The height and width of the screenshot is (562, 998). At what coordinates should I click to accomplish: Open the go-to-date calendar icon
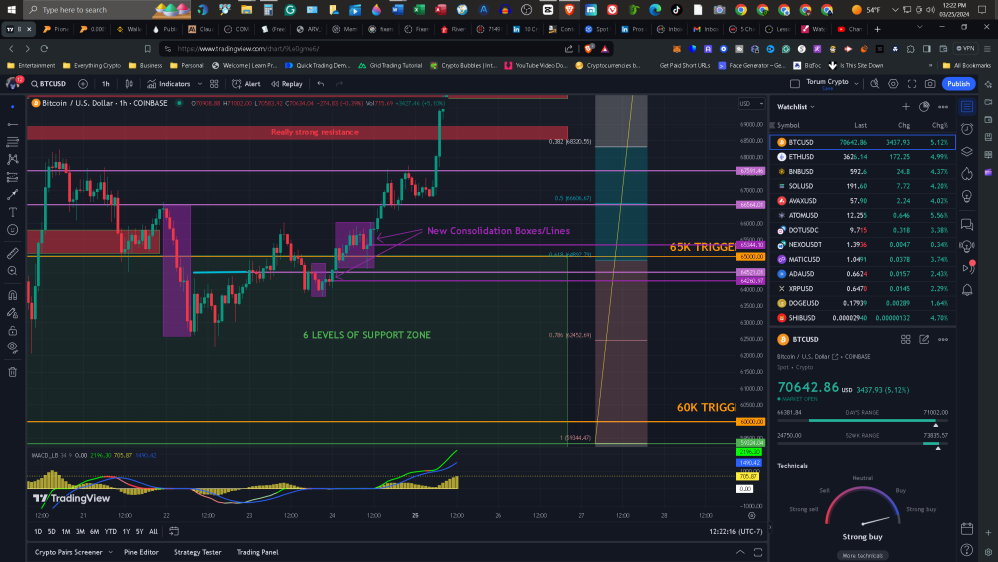[x=174, y=531]
